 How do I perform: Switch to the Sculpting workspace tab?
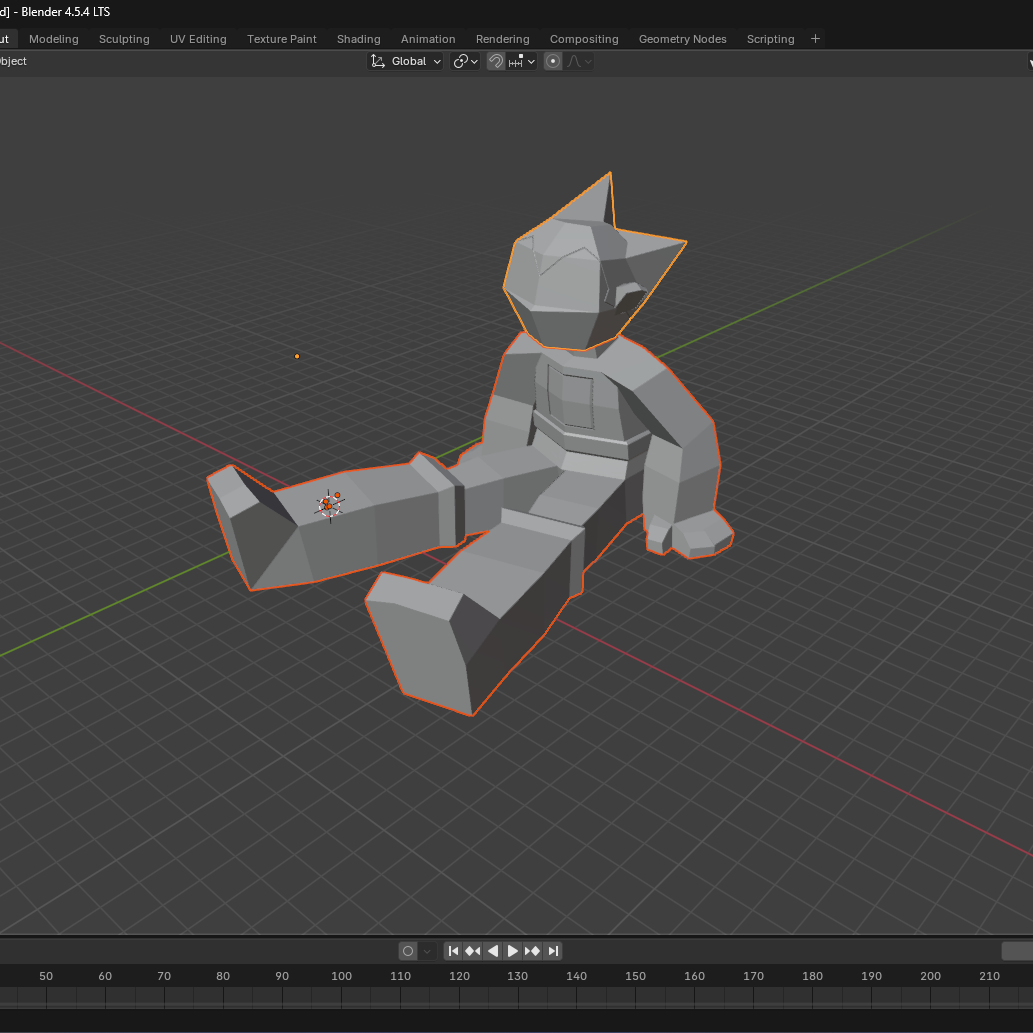(x=124, y=39)
